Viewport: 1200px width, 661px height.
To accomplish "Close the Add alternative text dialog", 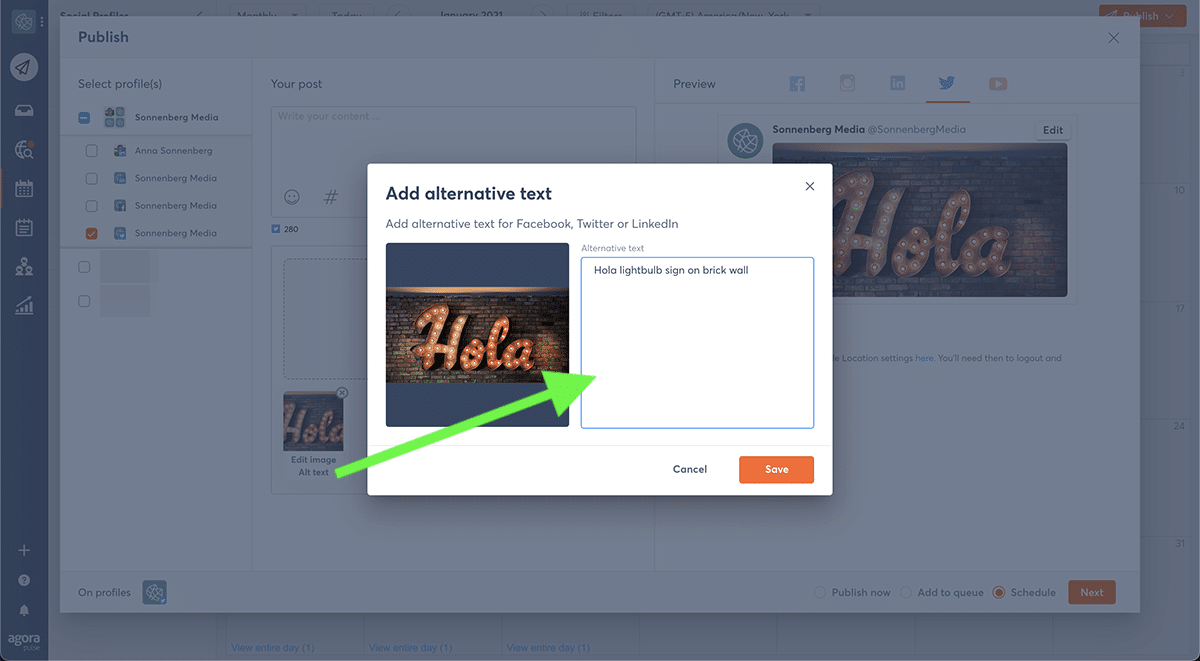I will coord(810,186).
